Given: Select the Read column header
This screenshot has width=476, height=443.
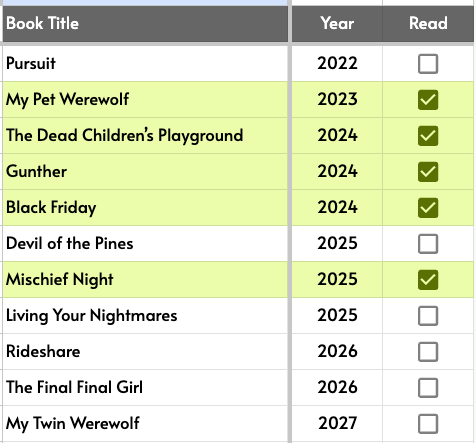Looking at the screenshot, I should pyautogui.click(x=428, y=24).
